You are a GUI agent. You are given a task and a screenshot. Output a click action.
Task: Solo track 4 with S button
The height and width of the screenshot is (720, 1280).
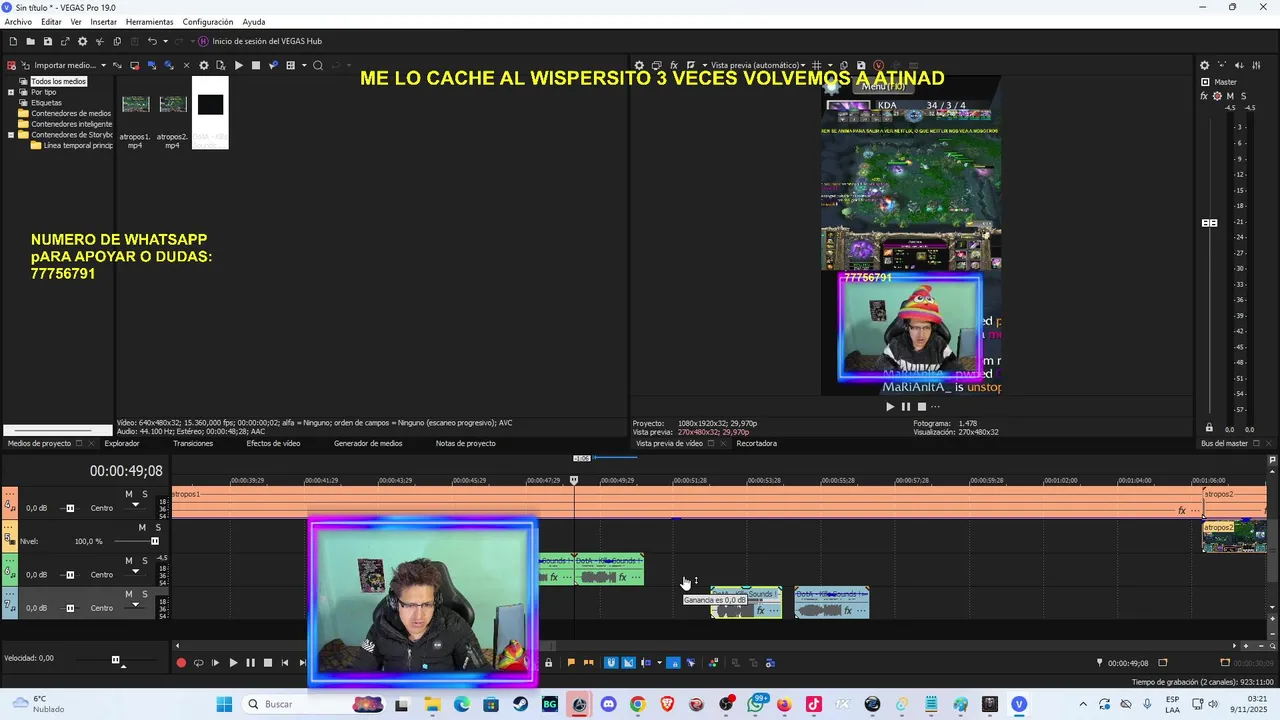click(145, 494)
